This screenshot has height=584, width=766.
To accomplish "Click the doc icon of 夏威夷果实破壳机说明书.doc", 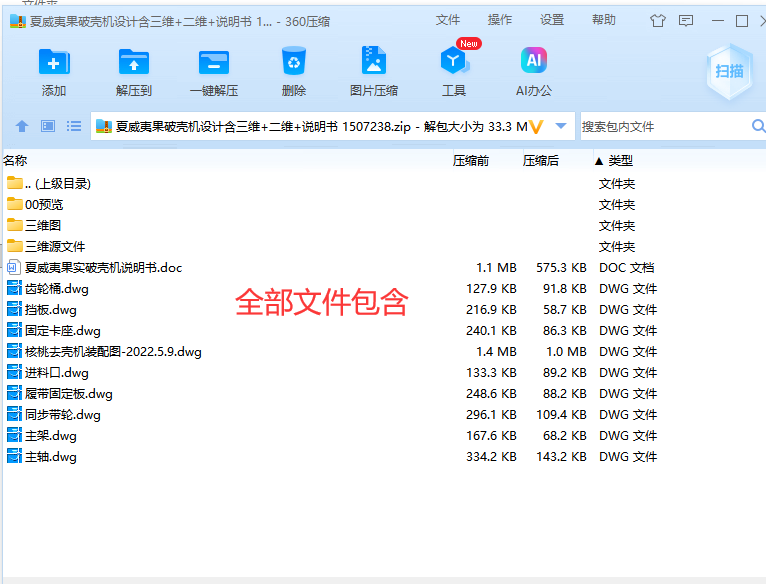I will coord(14,267).
